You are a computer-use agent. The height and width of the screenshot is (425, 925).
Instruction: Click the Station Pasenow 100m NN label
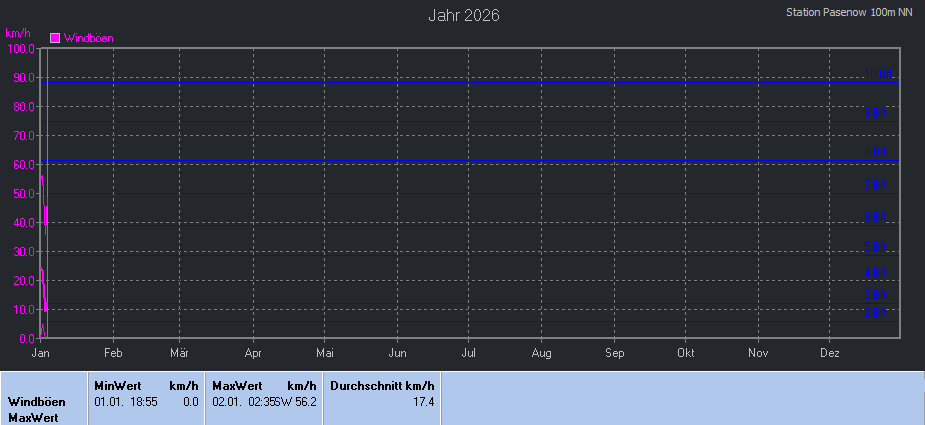coord(849,13)
